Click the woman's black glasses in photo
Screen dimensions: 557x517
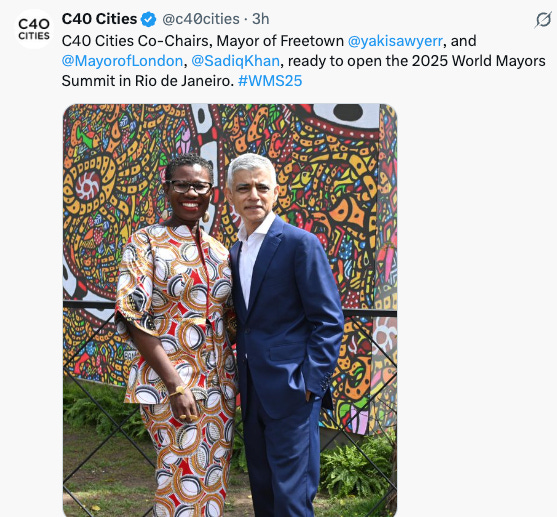click(x=189, y=187)
